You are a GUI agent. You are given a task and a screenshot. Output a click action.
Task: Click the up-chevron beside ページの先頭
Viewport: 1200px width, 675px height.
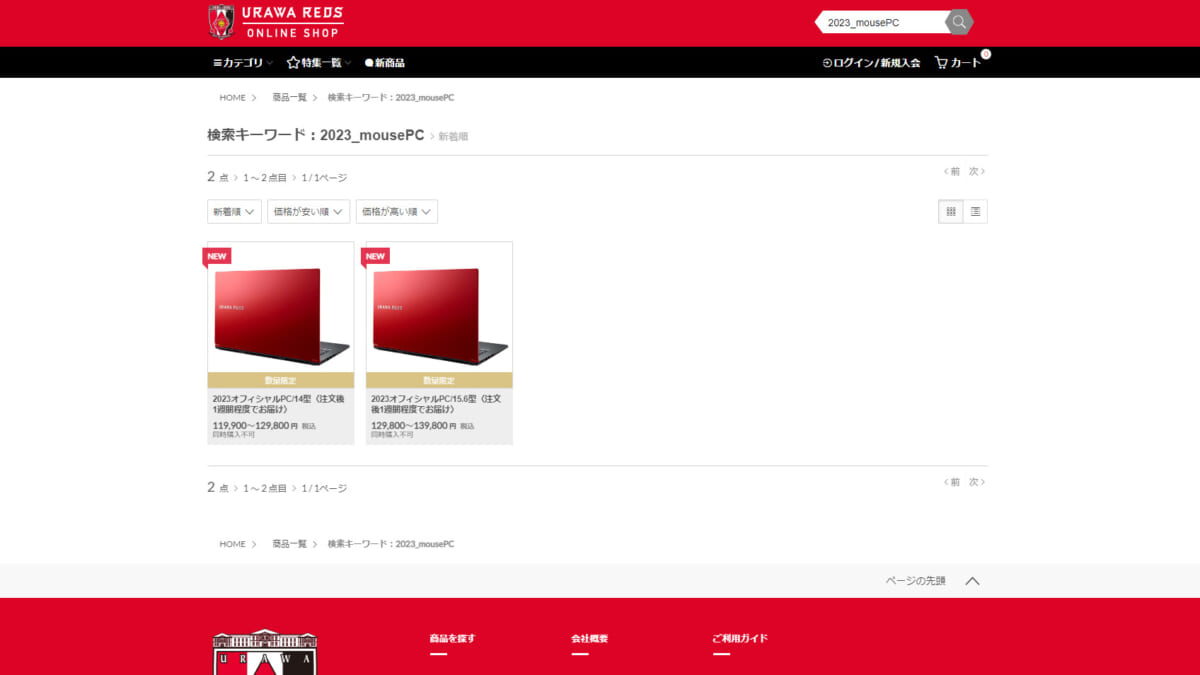[972, 581]
